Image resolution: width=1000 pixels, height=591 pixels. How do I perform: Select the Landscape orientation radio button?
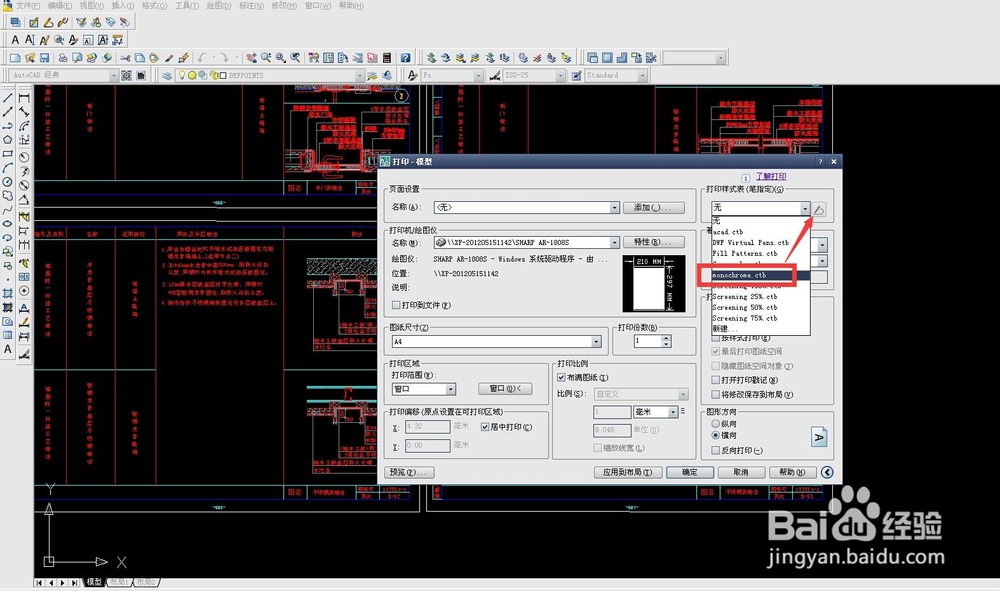(716, 435)
